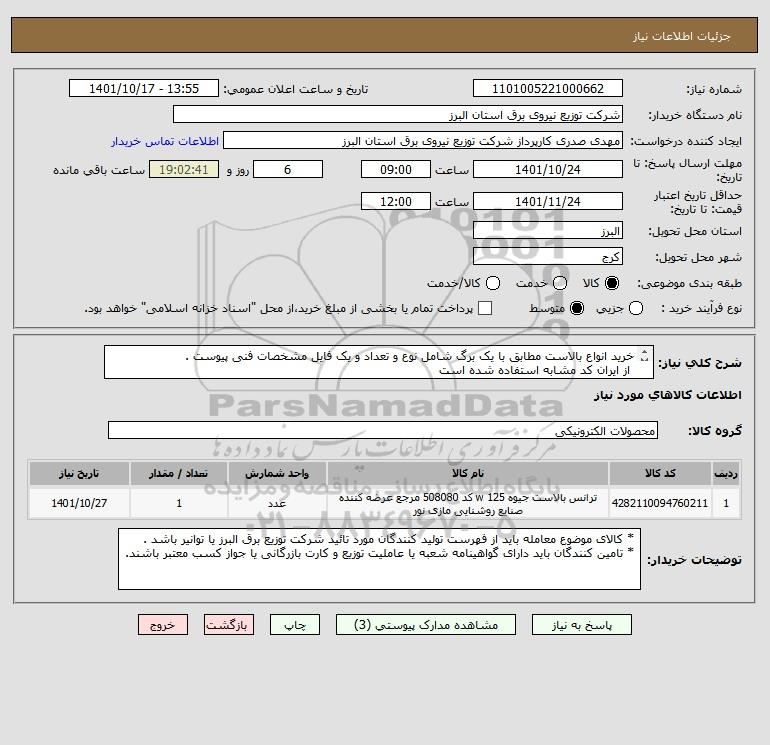Open مشاهده مدارک پیوستی (3) button
The height and width of the screenshot is (745, 770).
pyautogui.click(x=426, y=625)
